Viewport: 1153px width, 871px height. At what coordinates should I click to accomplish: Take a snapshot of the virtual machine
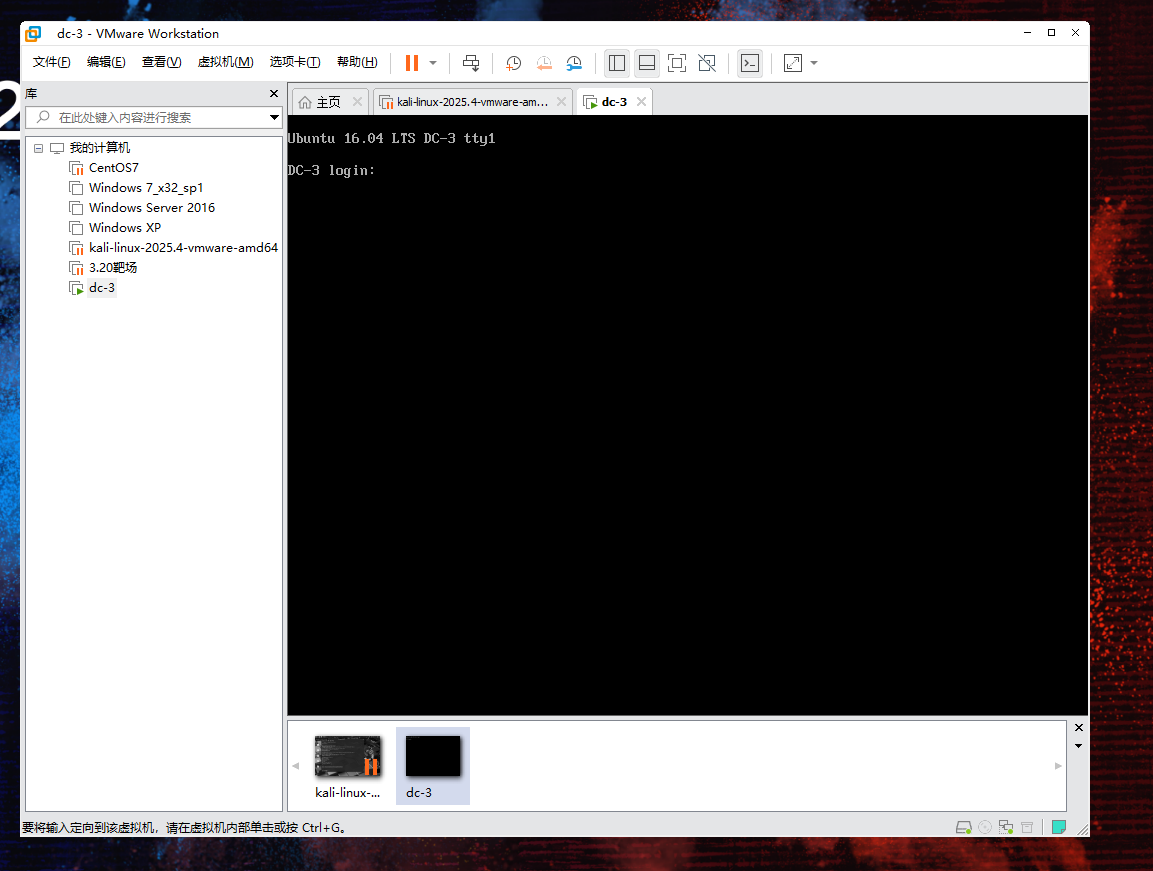click(x=513, y=63)
